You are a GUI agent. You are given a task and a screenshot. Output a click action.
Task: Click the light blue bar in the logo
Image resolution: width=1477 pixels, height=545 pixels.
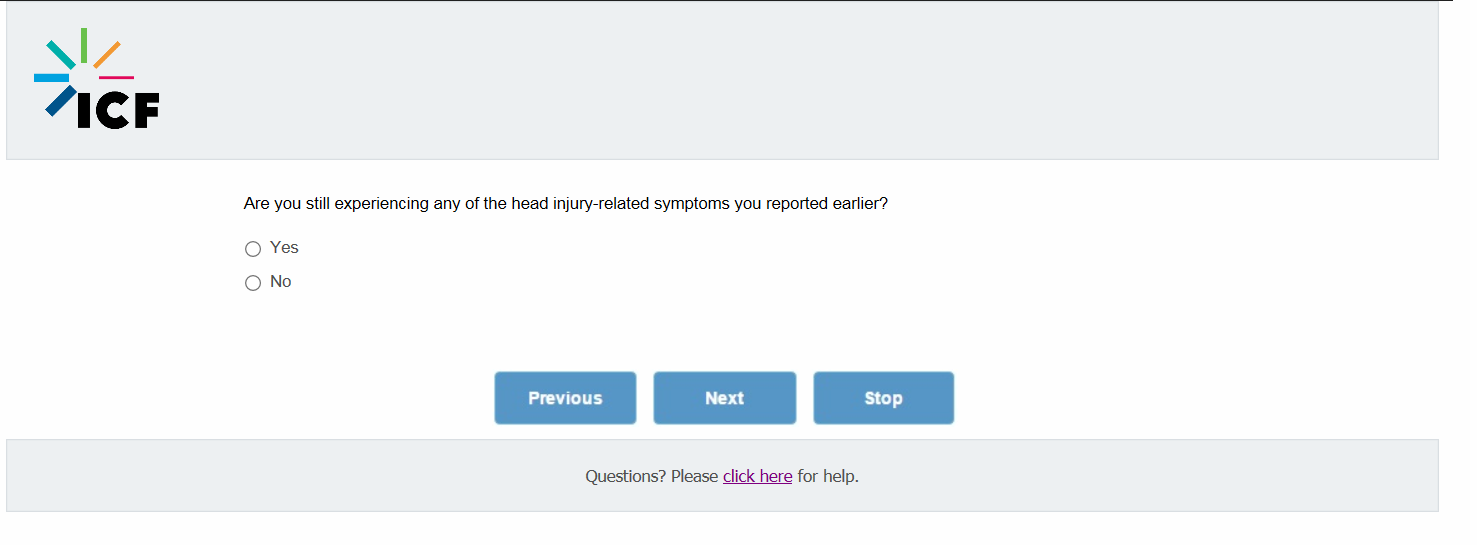tap(51, 77)
